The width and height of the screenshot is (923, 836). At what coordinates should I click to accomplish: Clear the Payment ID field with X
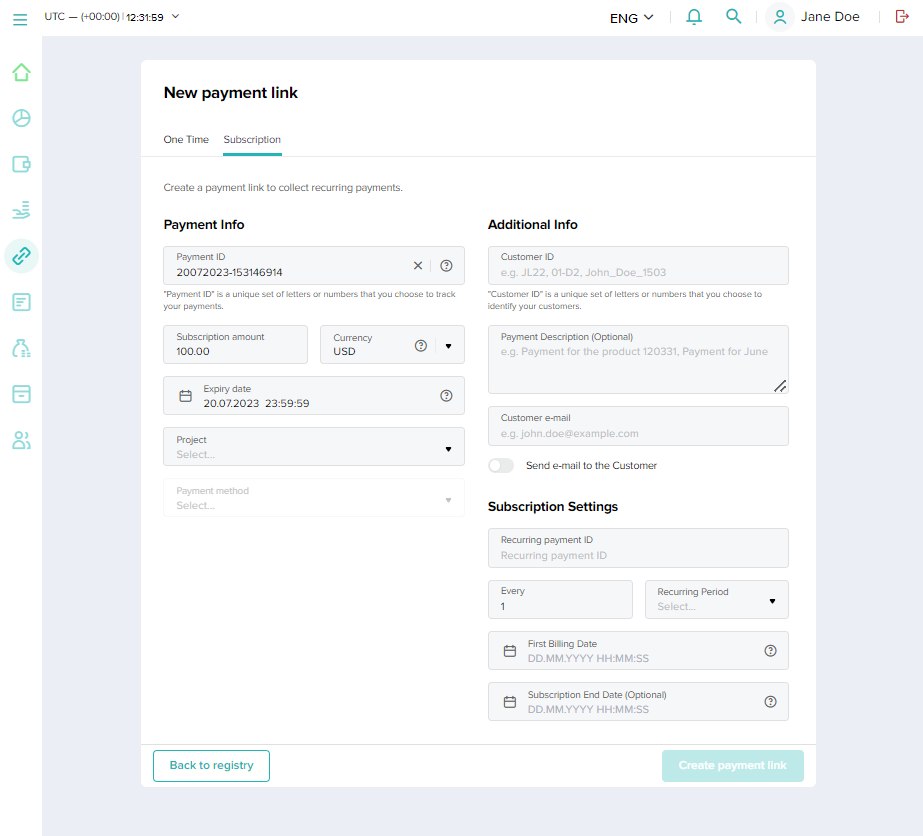418,266
